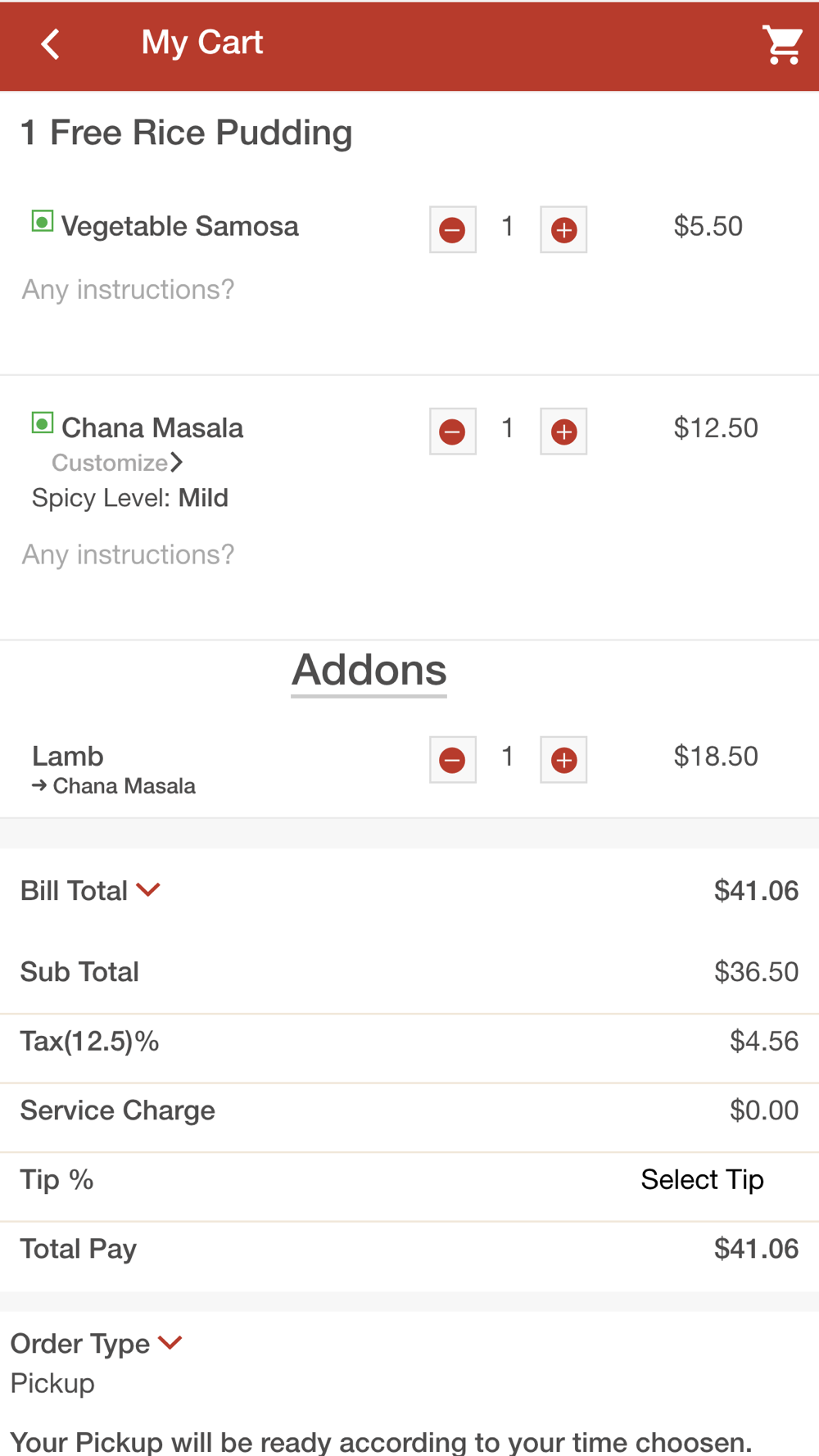Open Customize for Chana Masala
The image size is (819, 1456).
coord(117,463)
